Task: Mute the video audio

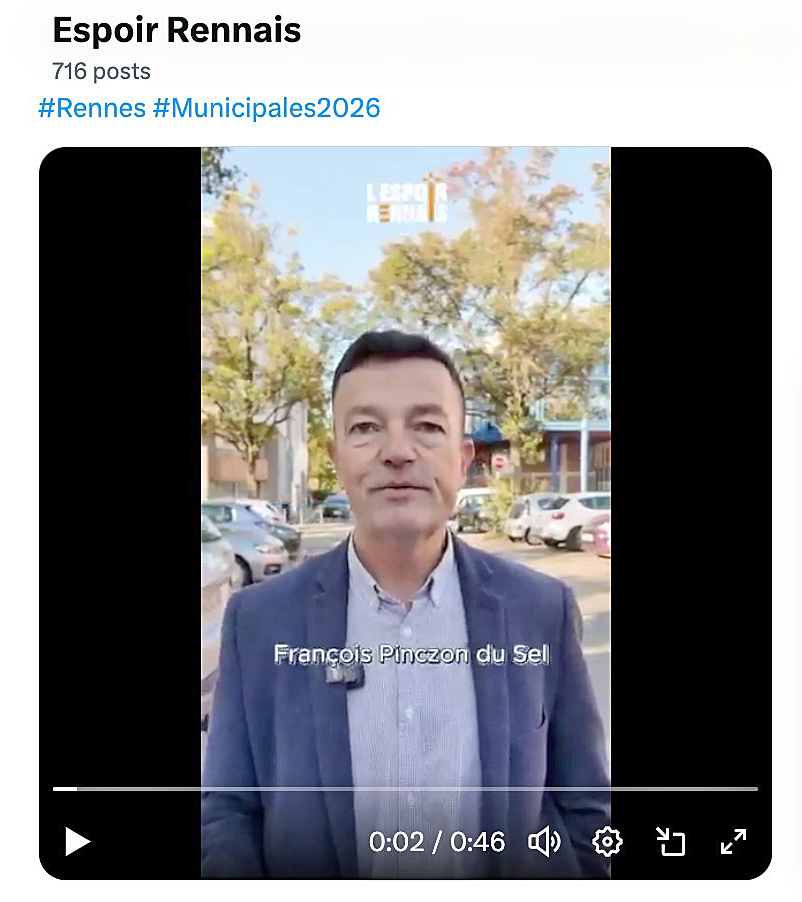Action: tap(544, 842)
